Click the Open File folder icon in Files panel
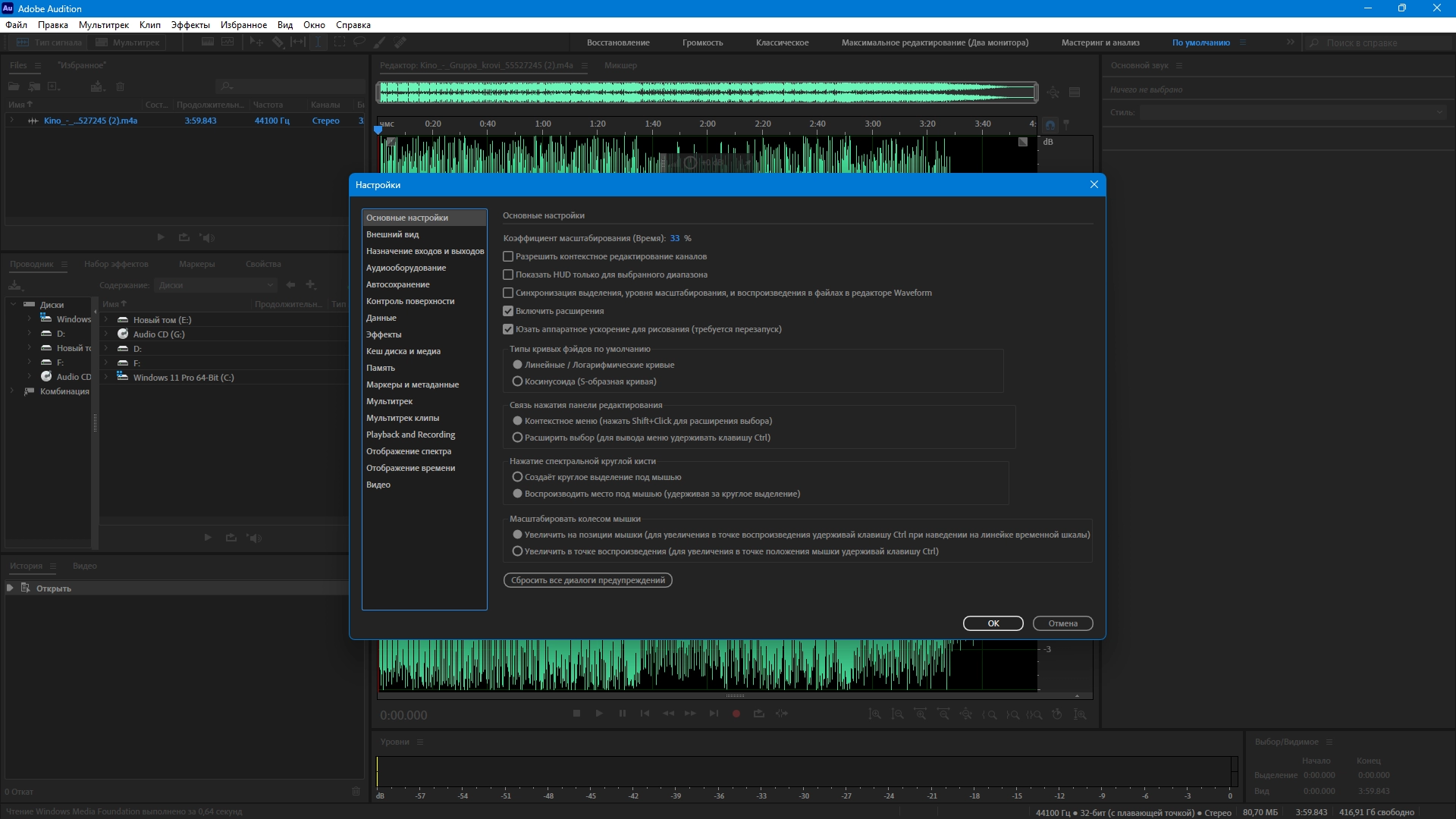The image size is (1456, 819). tap(14, 86)
